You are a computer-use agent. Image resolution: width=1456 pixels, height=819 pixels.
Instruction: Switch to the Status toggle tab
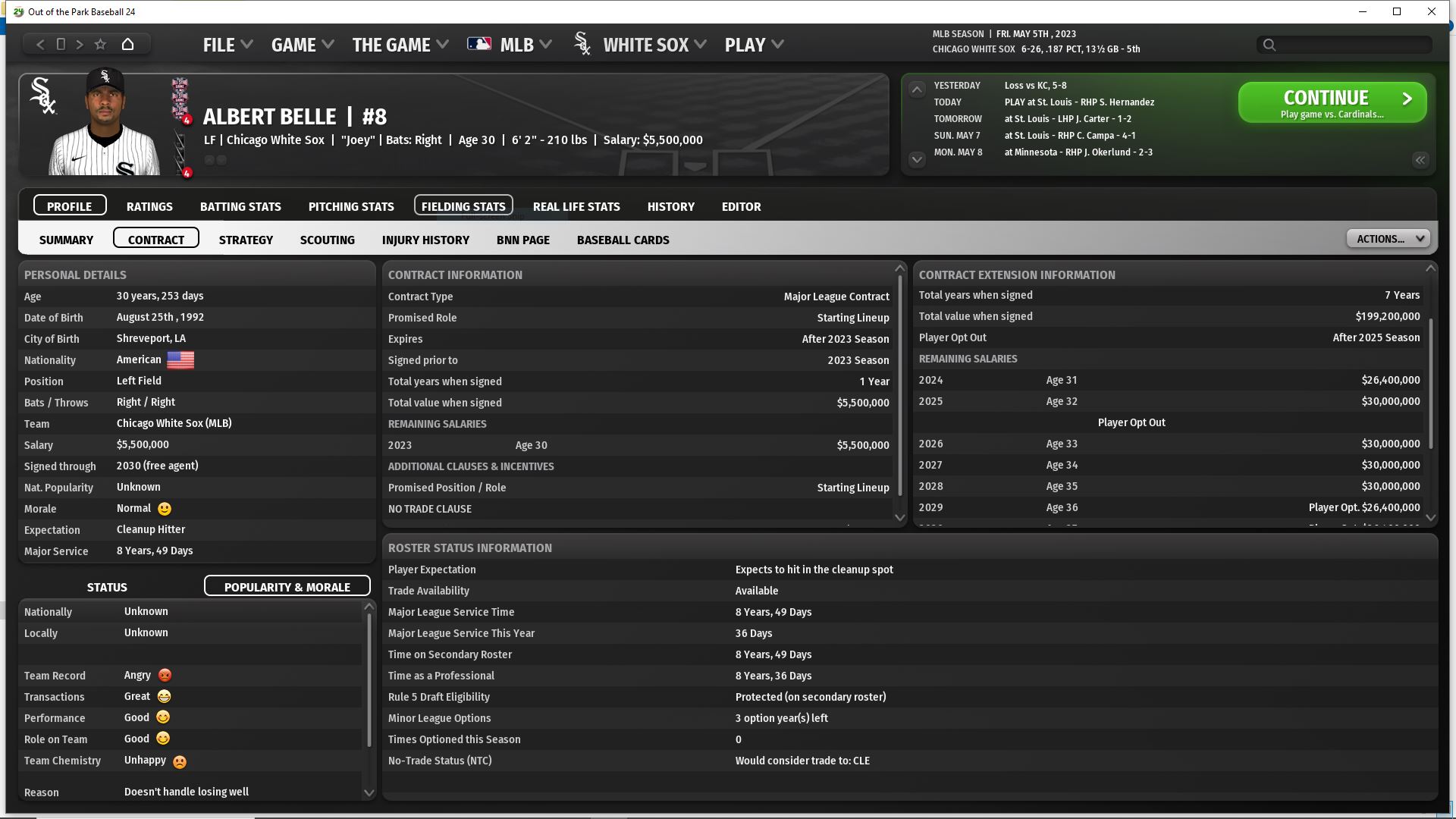[x=107, y=587]
